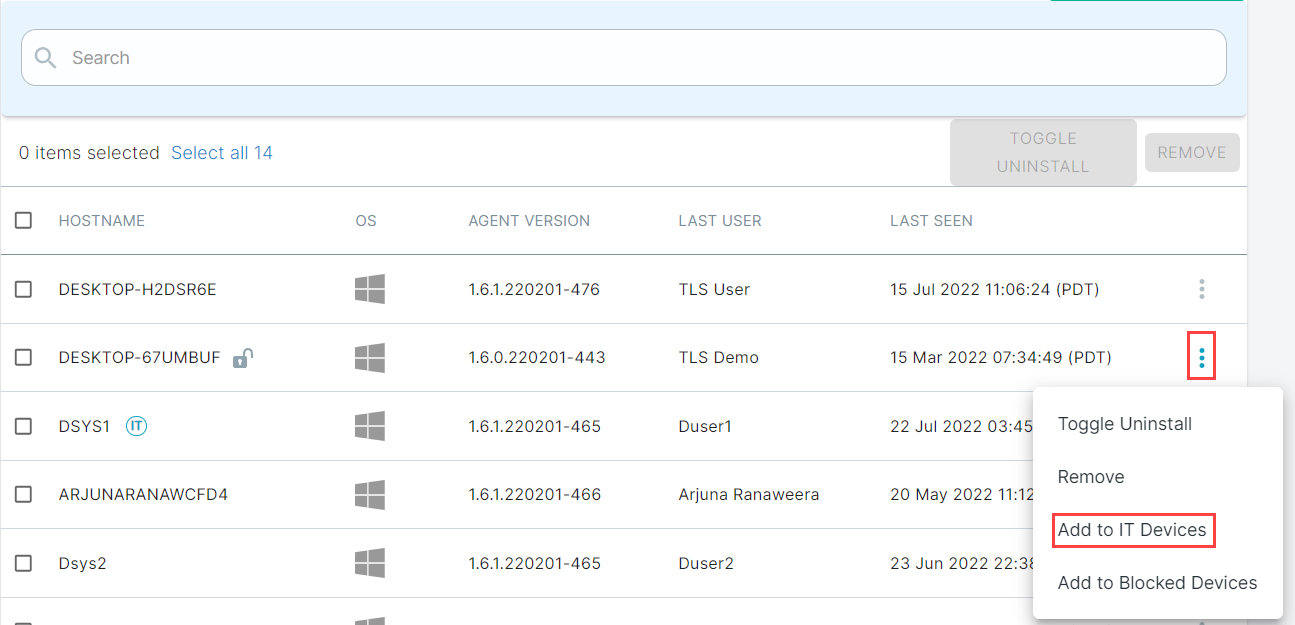
Task: Click the Windows icon in Dsys2 row
Action: tap(371, 562)
